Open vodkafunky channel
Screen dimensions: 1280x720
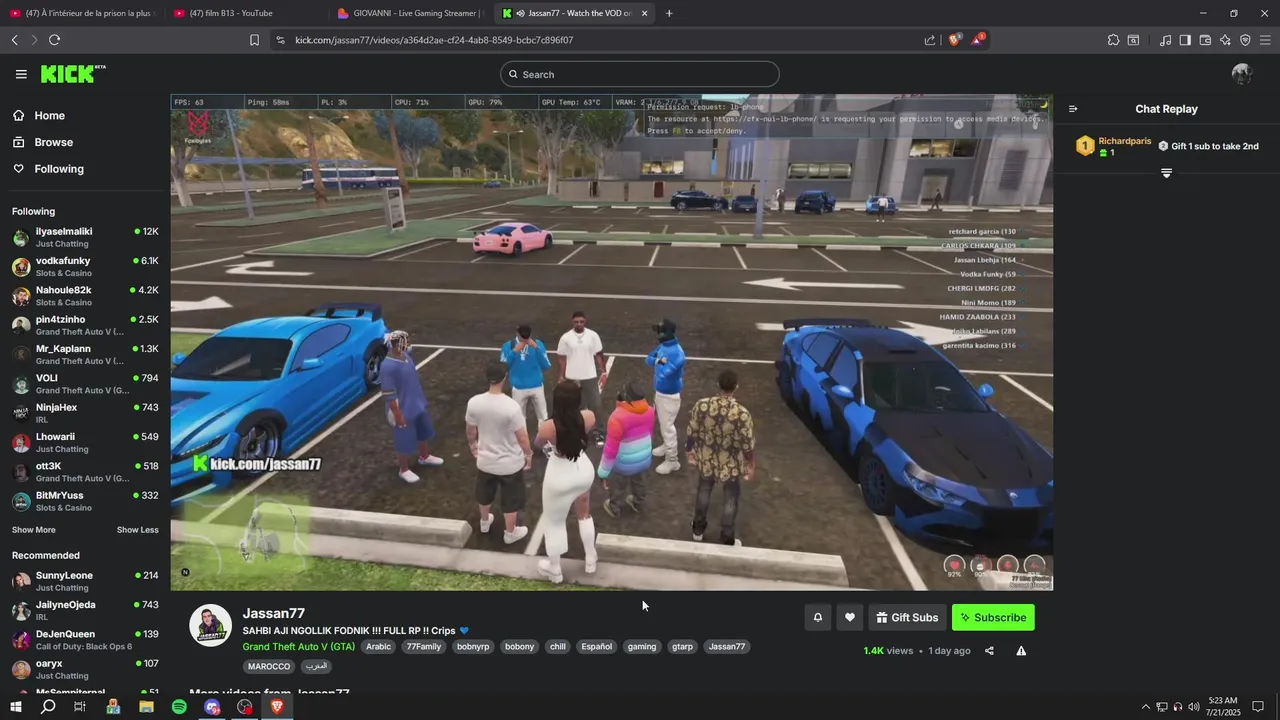click(x=85, y=266)
